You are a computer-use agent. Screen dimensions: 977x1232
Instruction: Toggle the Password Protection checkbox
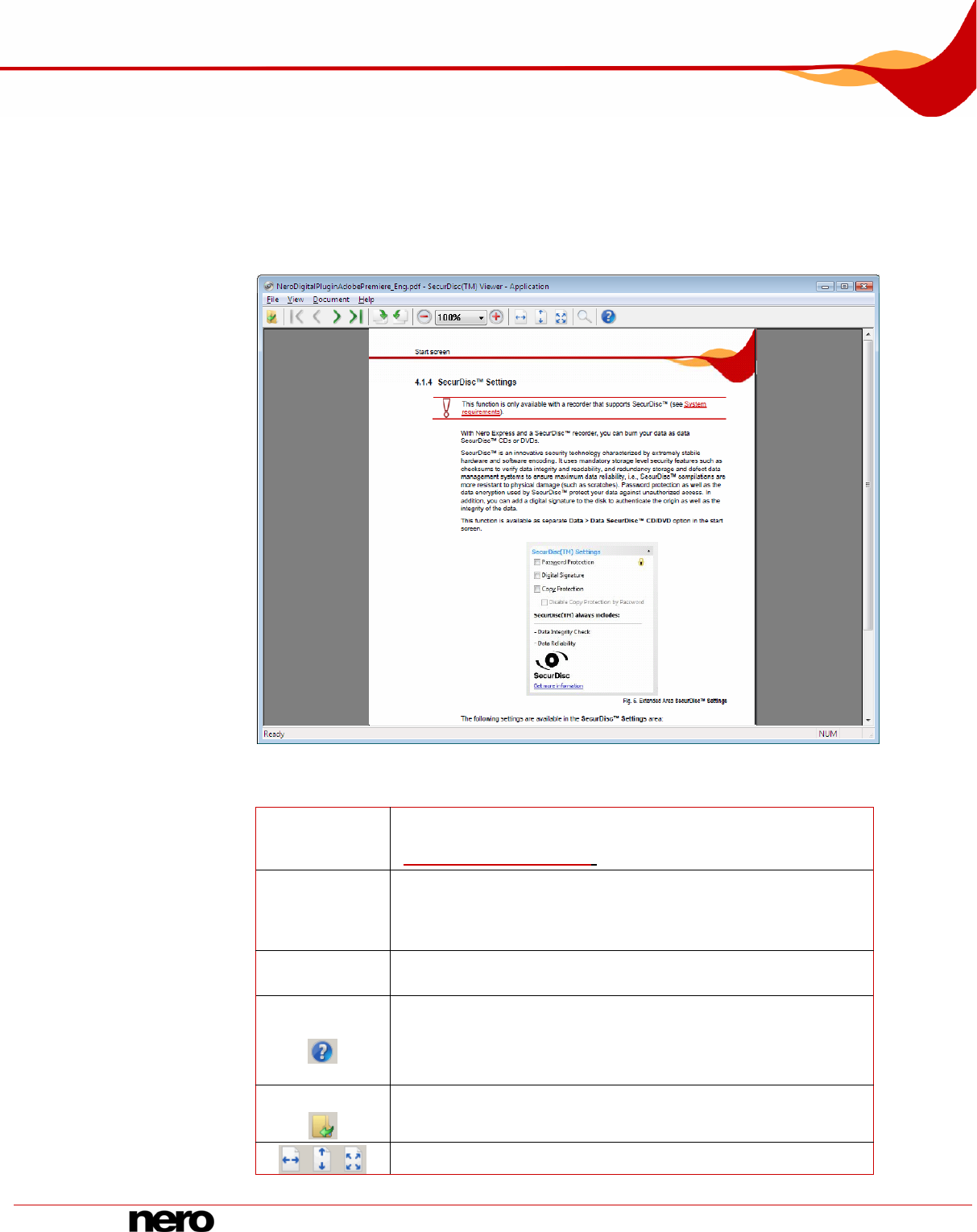[x=537, y=562]
